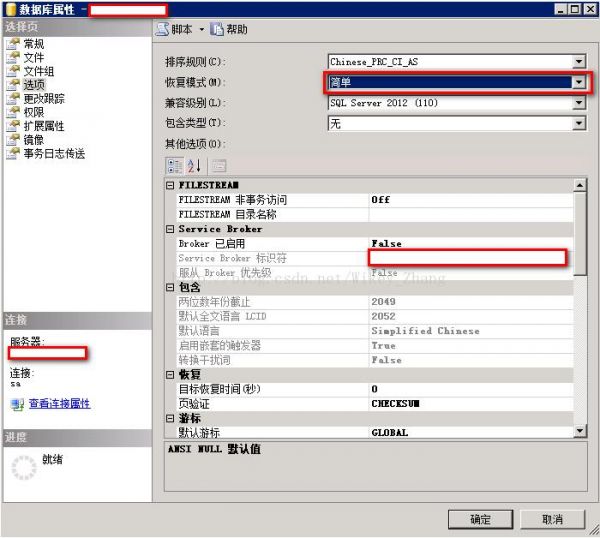Open the 排序规则 collation dropdown

(579, 61)
